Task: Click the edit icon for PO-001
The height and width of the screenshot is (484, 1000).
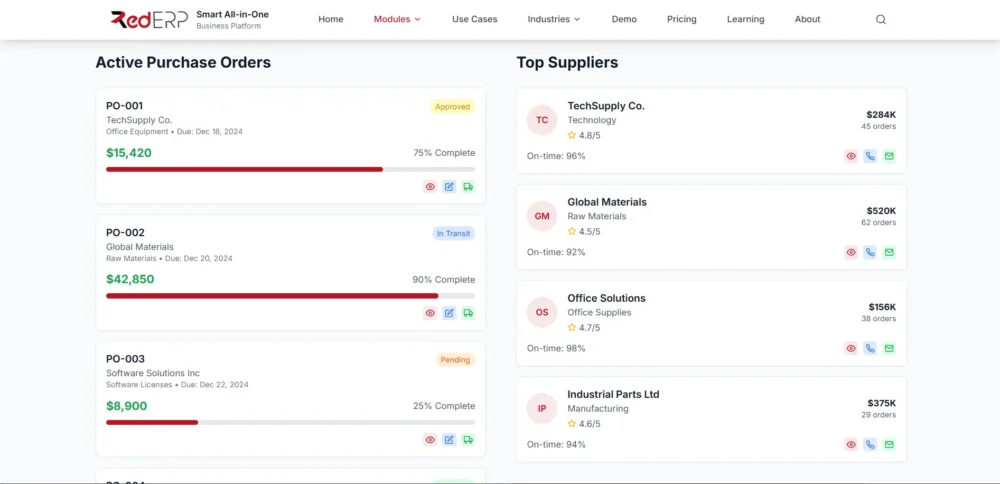Action: (449, 187)
